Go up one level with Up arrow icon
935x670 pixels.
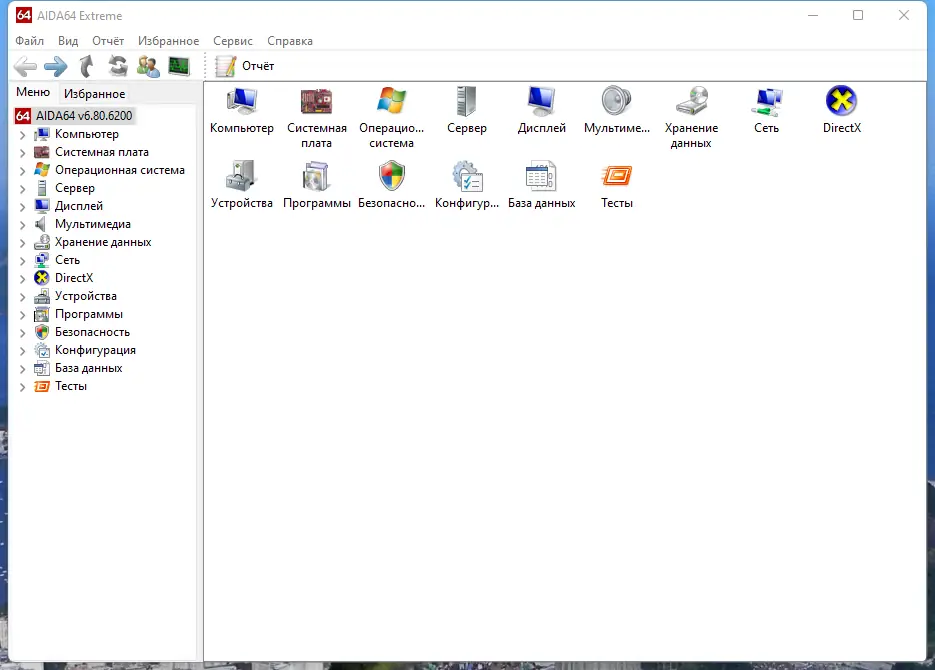(x=87, y=66)
